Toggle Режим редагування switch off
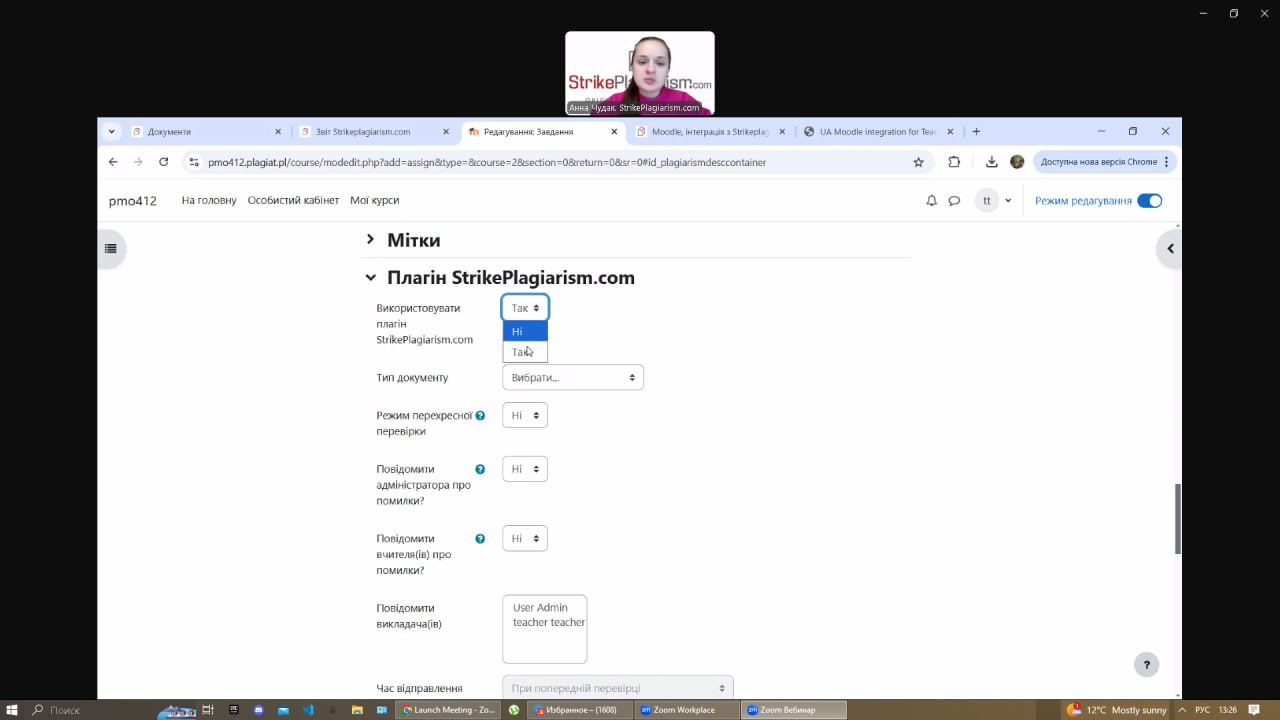Image resolution: width=1280 pixels, height=720 pixels. pos(1150,201)
